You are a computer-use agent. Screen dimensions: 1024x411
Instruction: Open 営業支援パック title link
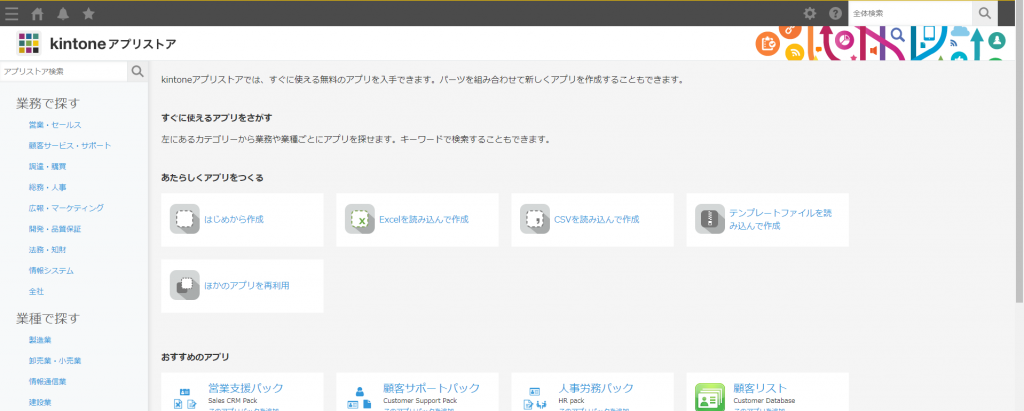tap(246, 388)
